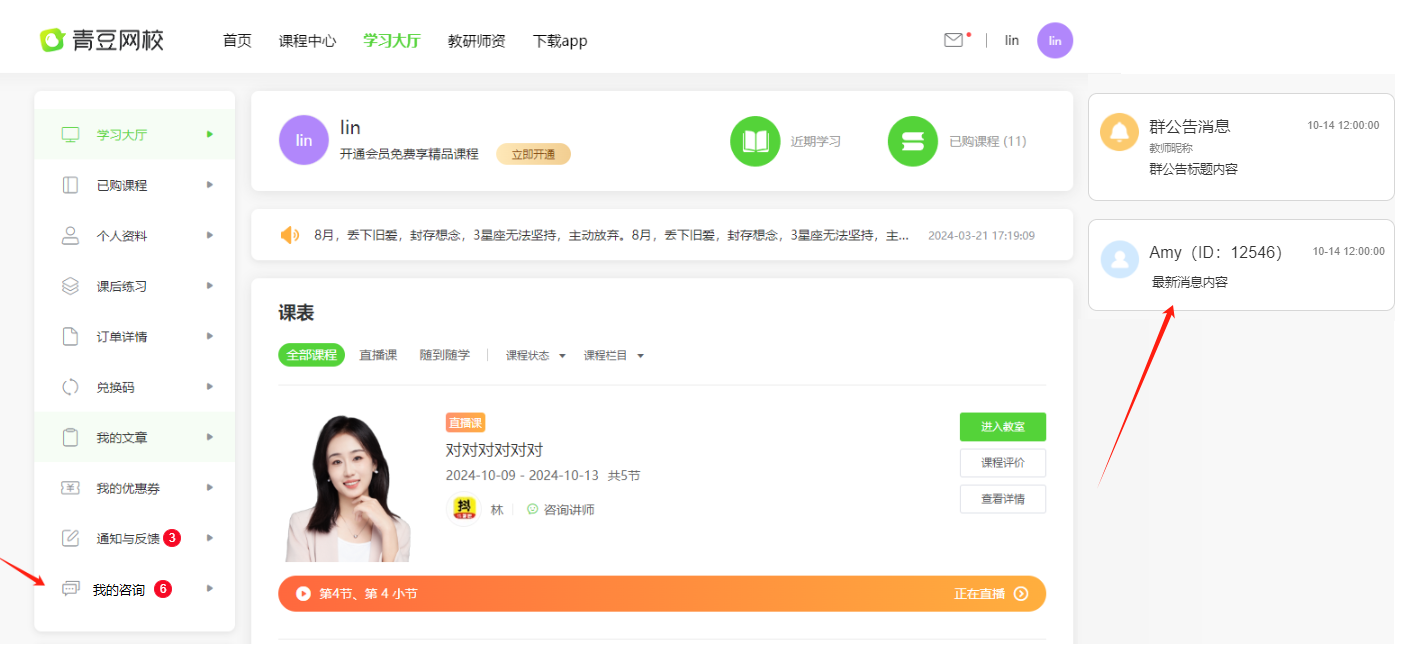Click the purple lin avatar in top bar
The image size is (1408, 649).
click(x=1054, y=41)
